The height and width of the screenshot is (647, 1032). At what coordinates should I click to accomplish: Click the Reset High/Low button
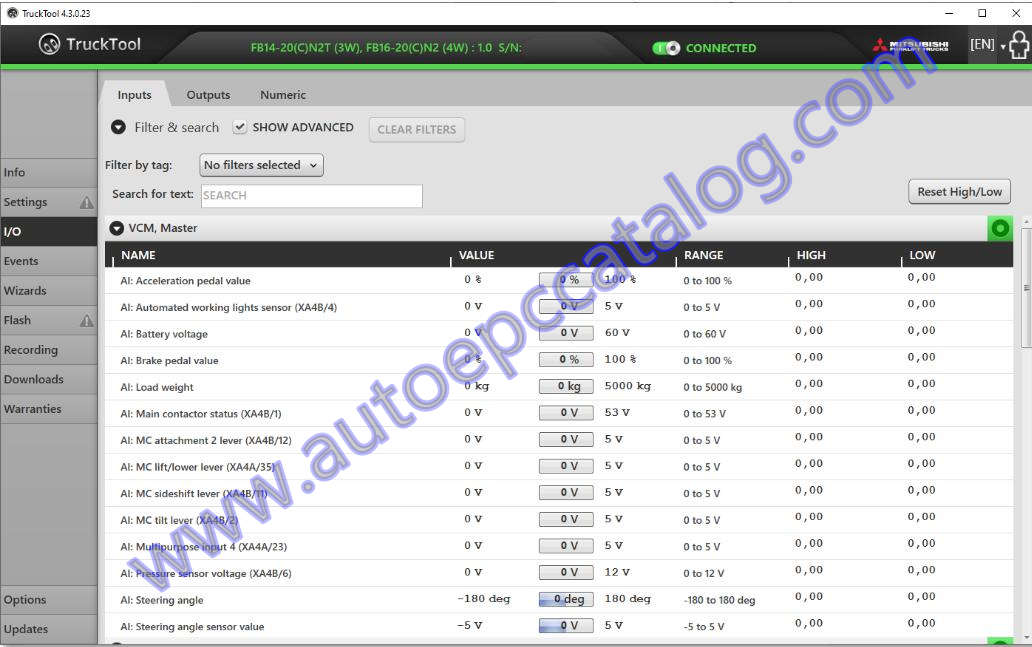tap(958, 191)
